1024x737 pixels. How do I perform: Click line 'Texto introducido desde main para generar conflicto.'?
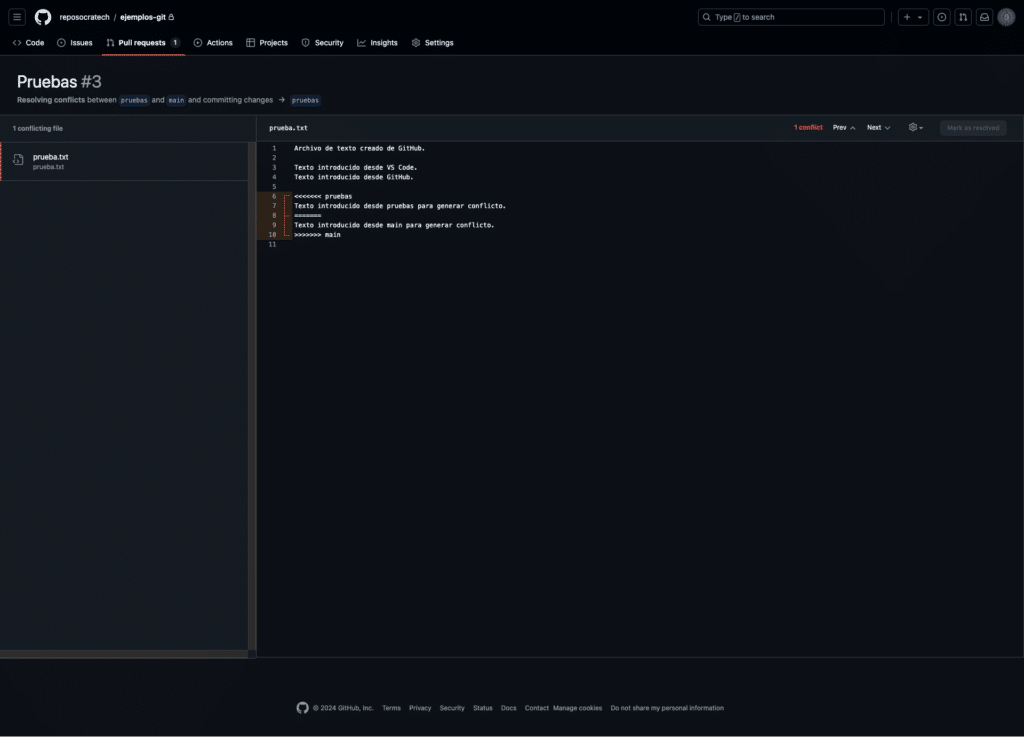394,225
